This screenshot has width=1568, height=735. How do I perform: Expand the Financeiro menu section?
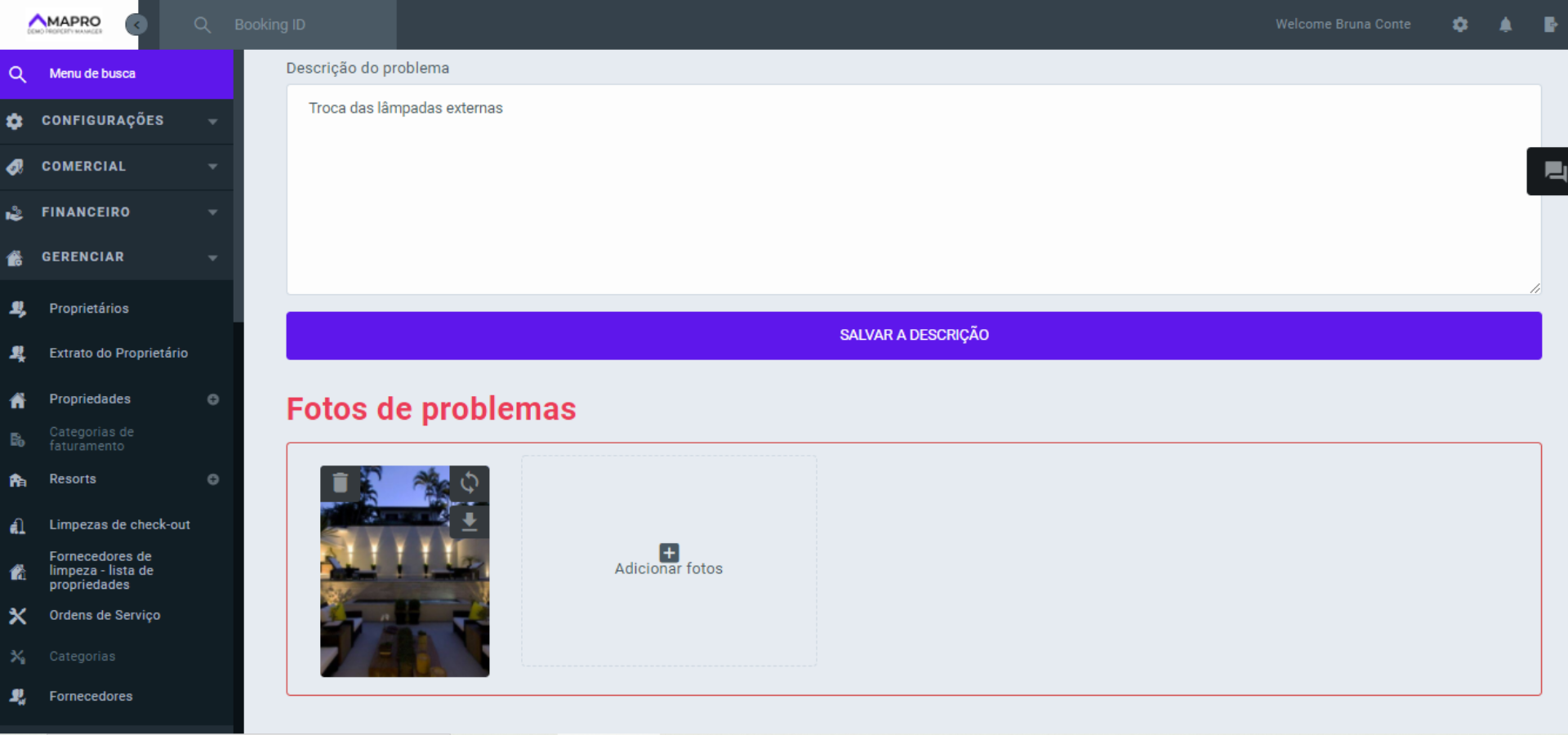click(212, 212)
